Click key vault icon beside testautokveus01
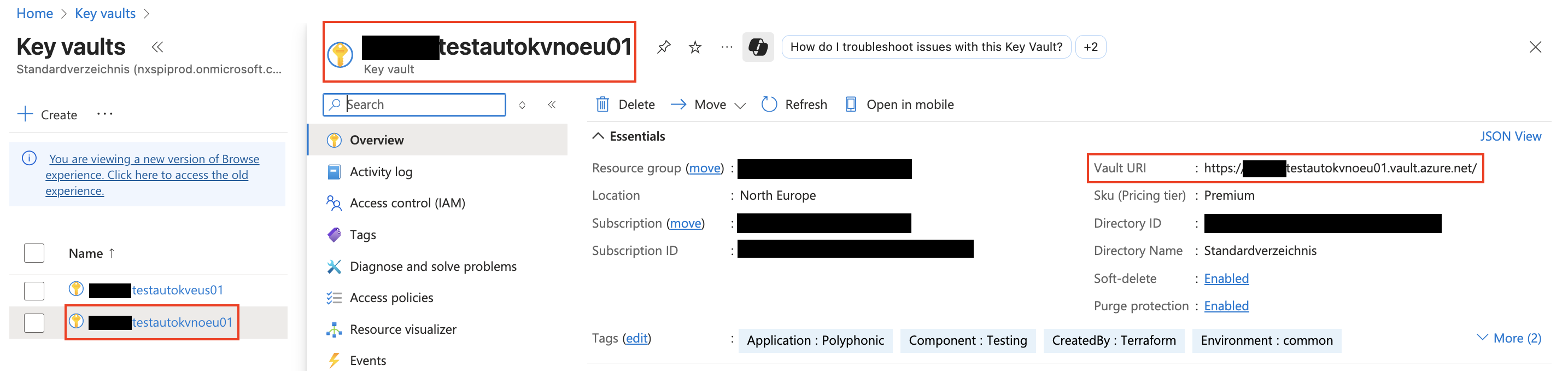Image resolution: width=1568 pixels, height=371 pixels. click(76, 289)
